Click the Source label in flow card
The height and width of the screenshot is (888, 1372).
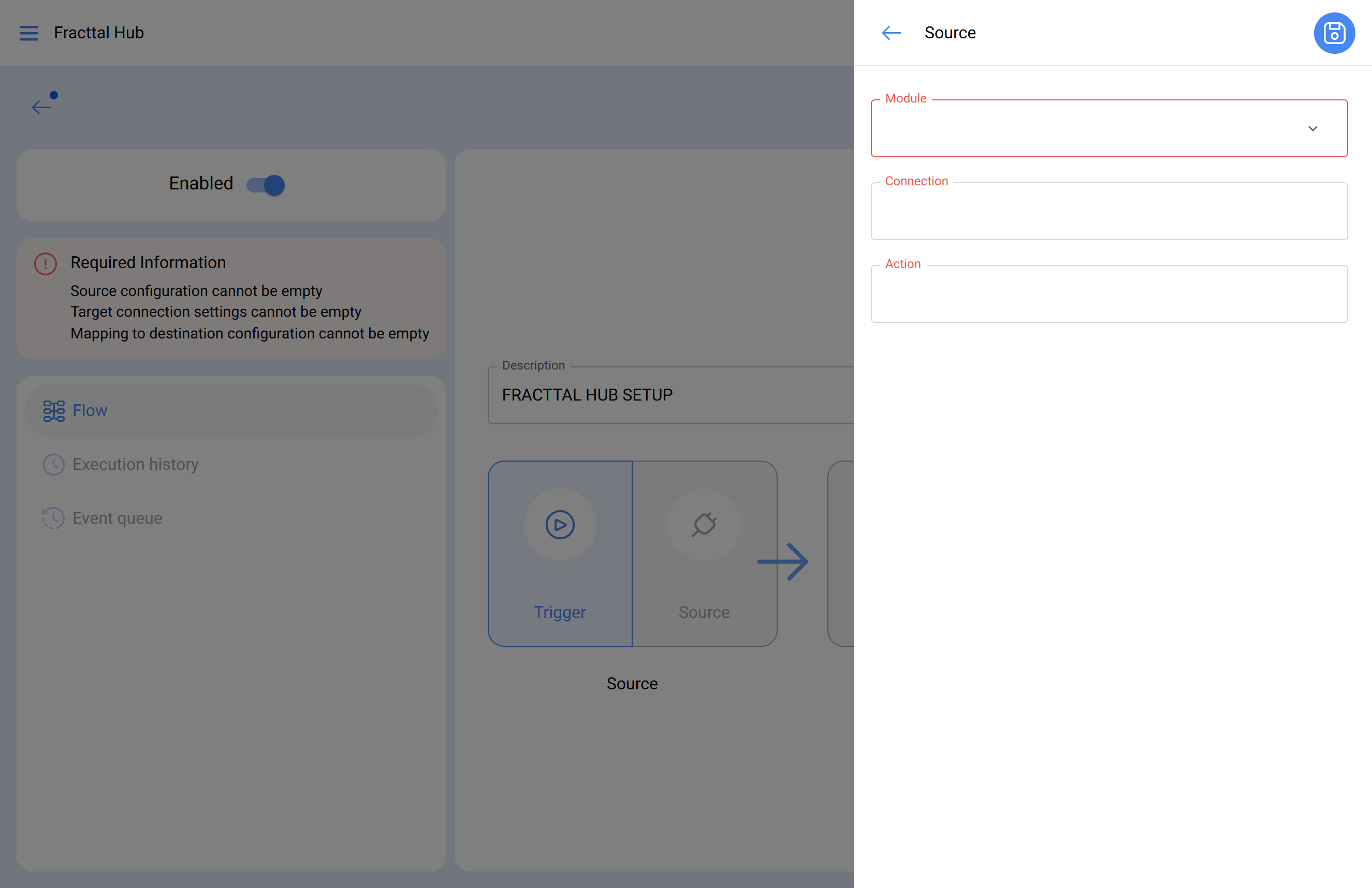coord(704,612)
